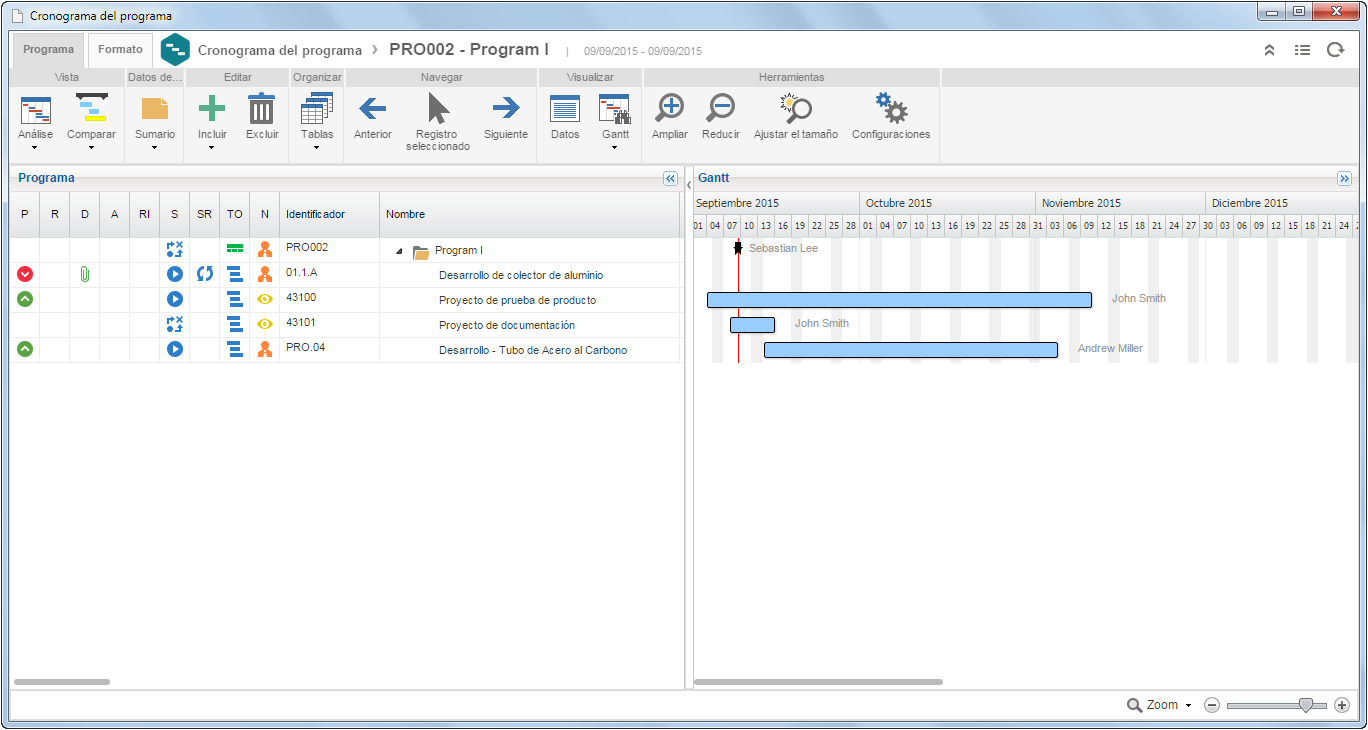Click Ampliar magnifier icon
The image size is (1368, 730).
coord(669,109)
